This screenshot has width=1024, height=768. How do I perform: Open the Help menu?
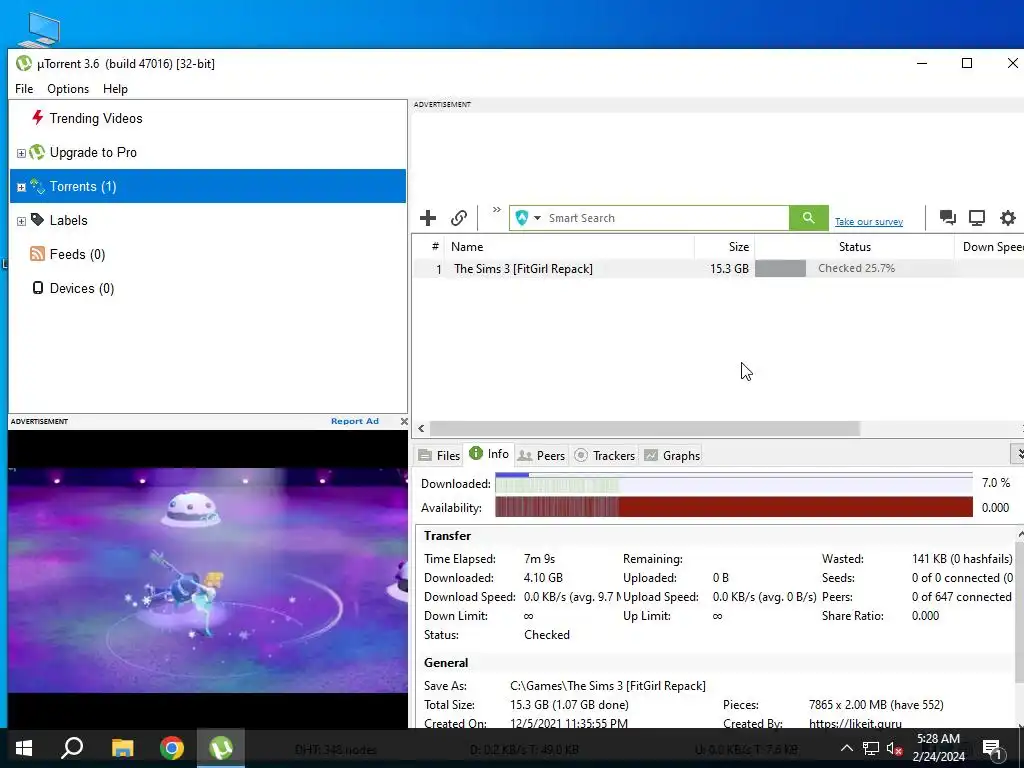(115, 89)
